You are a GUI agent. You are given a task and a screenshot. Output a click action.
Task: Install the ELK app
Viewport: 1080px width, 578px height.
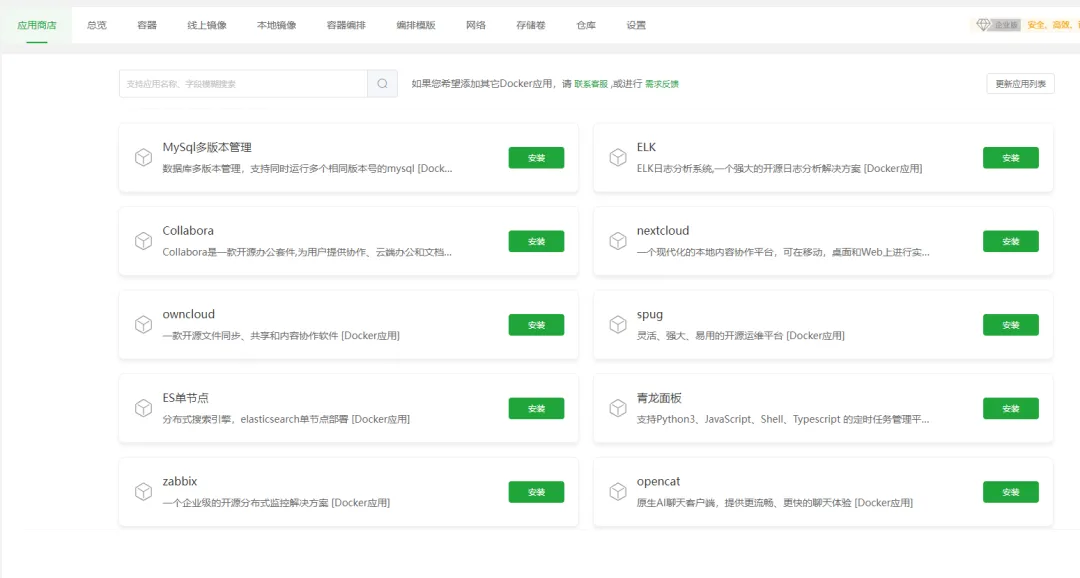tap(1010, 158)
